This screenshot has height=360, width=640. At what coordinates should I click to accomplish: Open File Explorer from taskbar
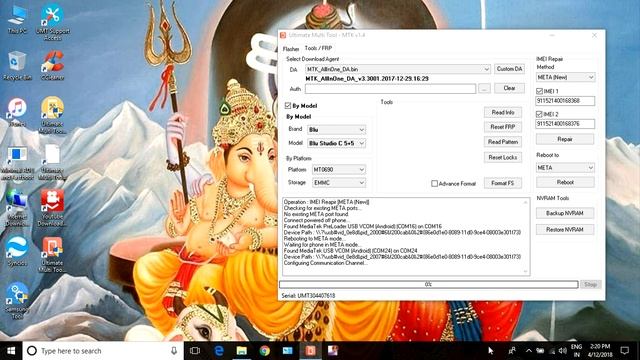pyautogui.click(x=242, y=351)
